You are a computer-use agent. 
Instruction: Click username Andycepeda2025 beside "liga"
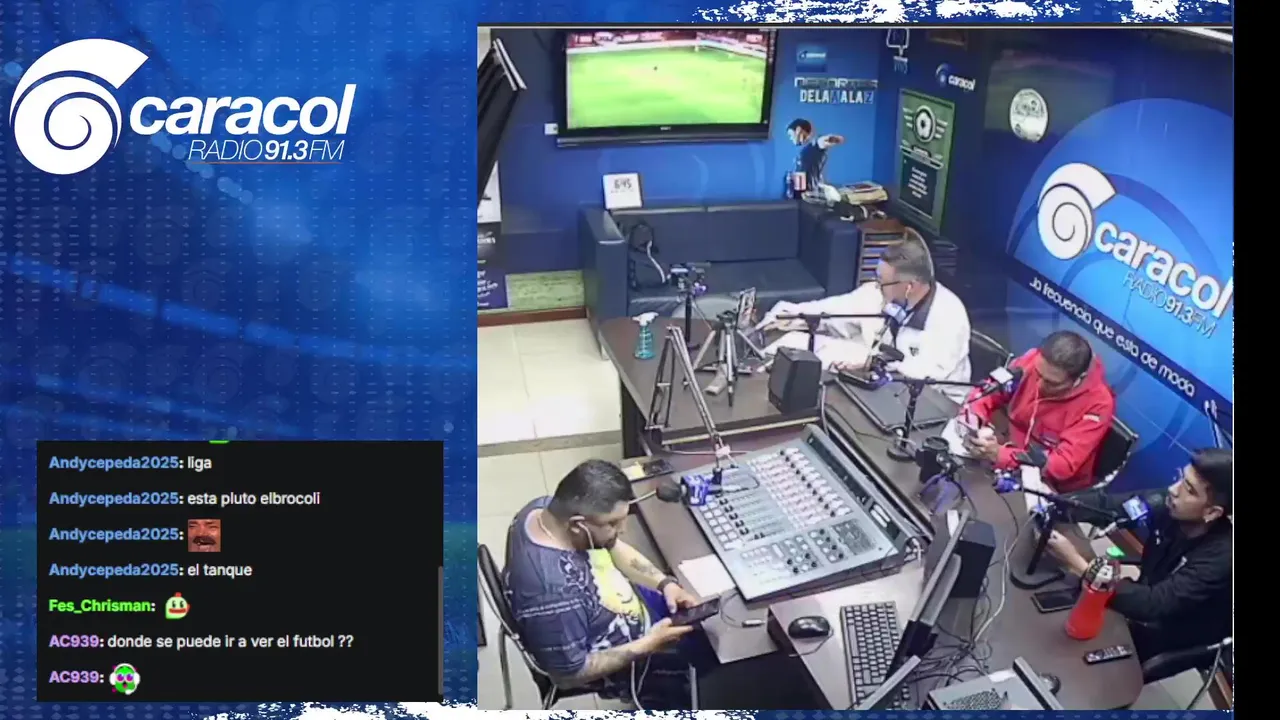114,463
